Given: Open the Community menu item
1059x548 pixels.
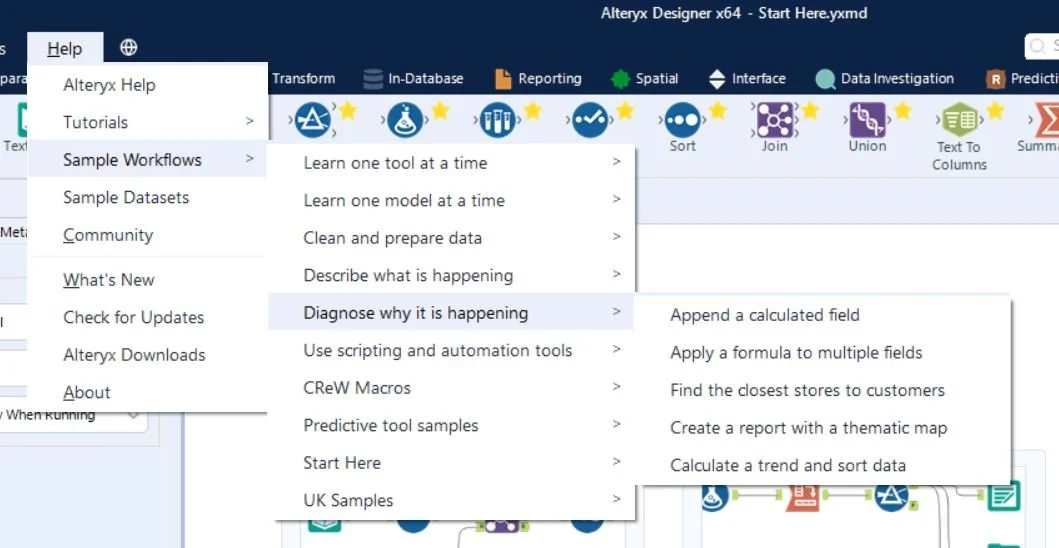Looking at the screenshot, I should click(147, 235).
